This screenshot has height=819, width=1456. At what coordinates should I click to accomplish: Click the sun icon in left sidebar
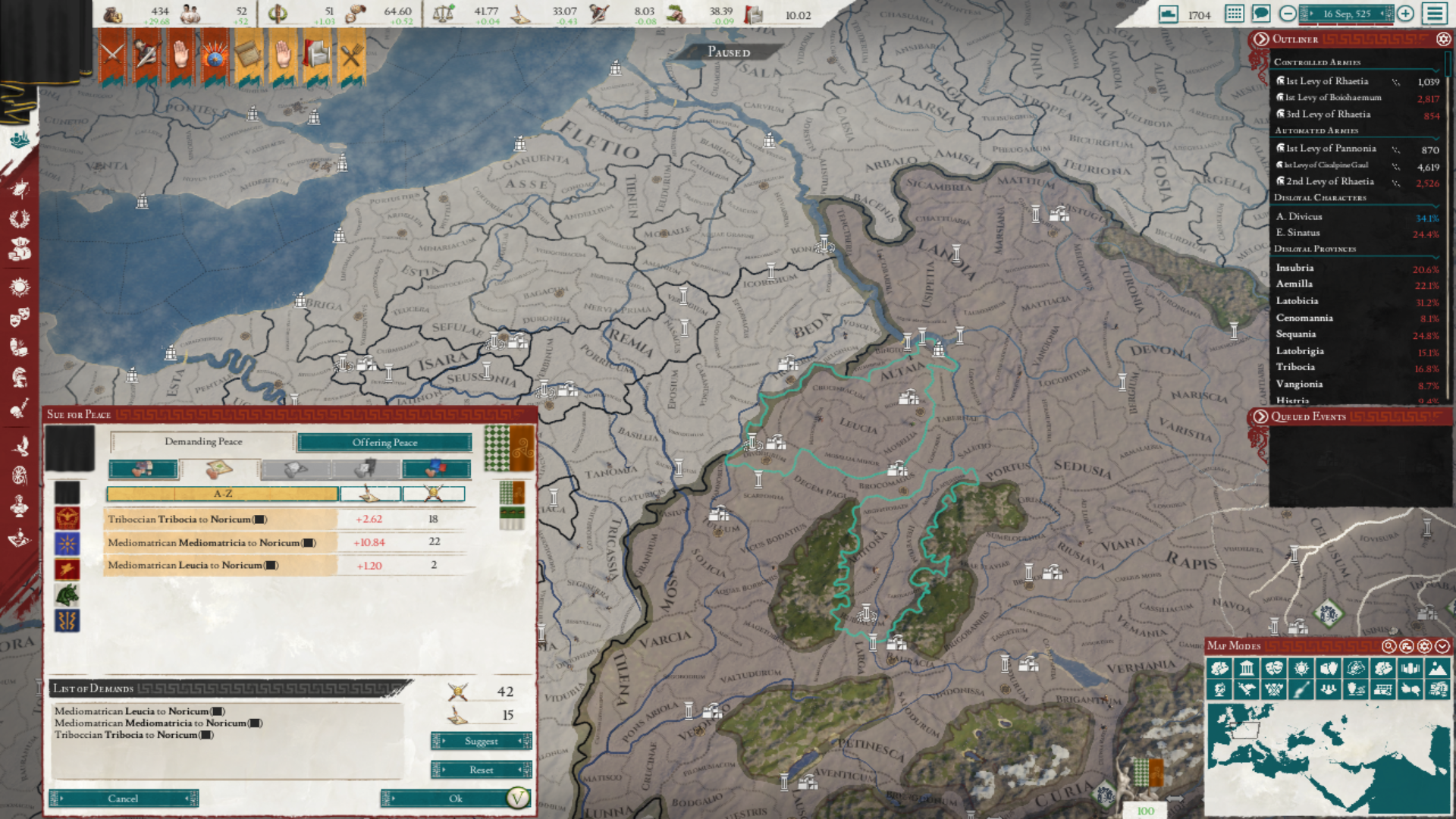(x=19, y=286)
